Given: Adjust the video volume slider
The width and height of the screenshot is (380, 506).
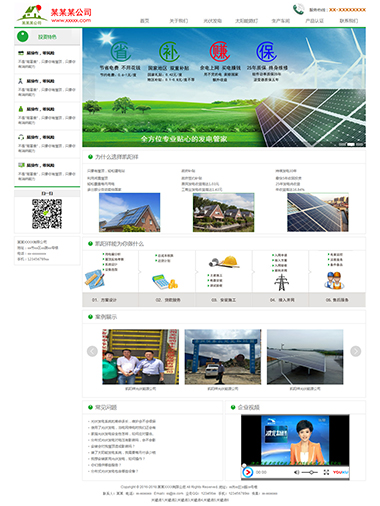Looking at the screenshot, I should [310, 472].
